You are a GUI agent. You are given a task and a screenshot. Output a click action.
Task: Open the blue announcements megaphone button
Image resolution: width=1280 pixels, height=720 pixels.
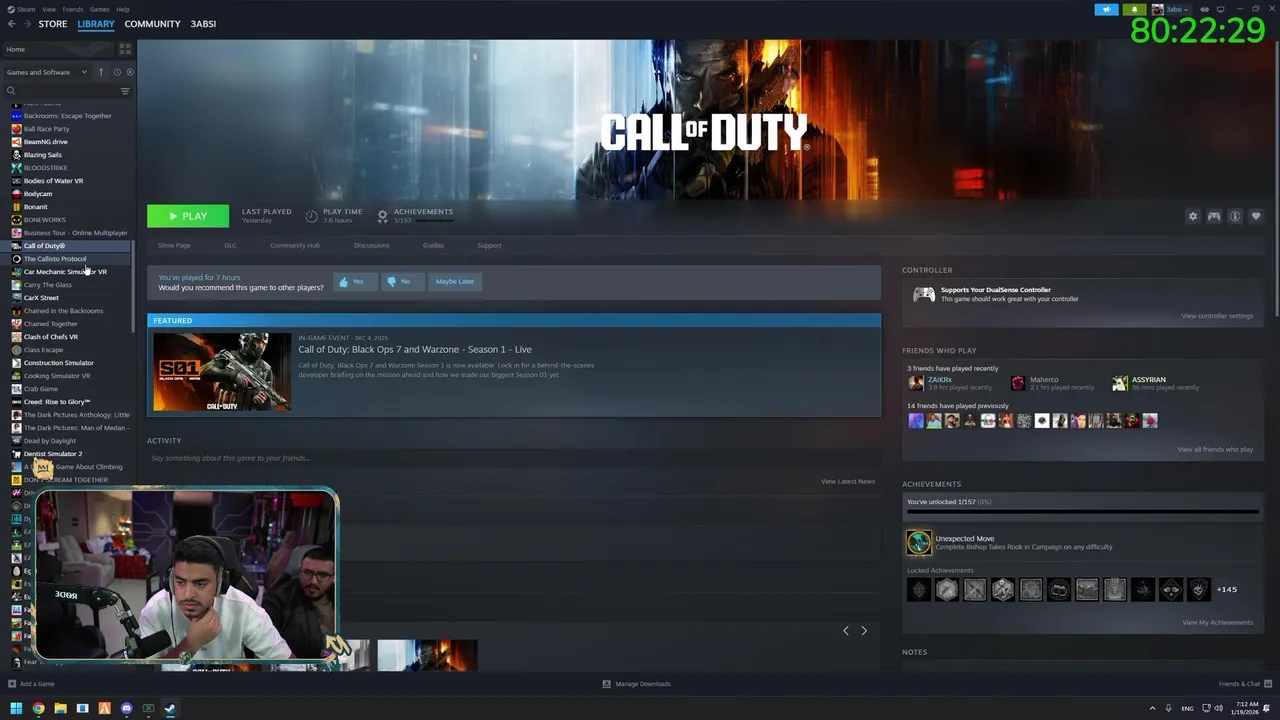tap(1106, 9)
